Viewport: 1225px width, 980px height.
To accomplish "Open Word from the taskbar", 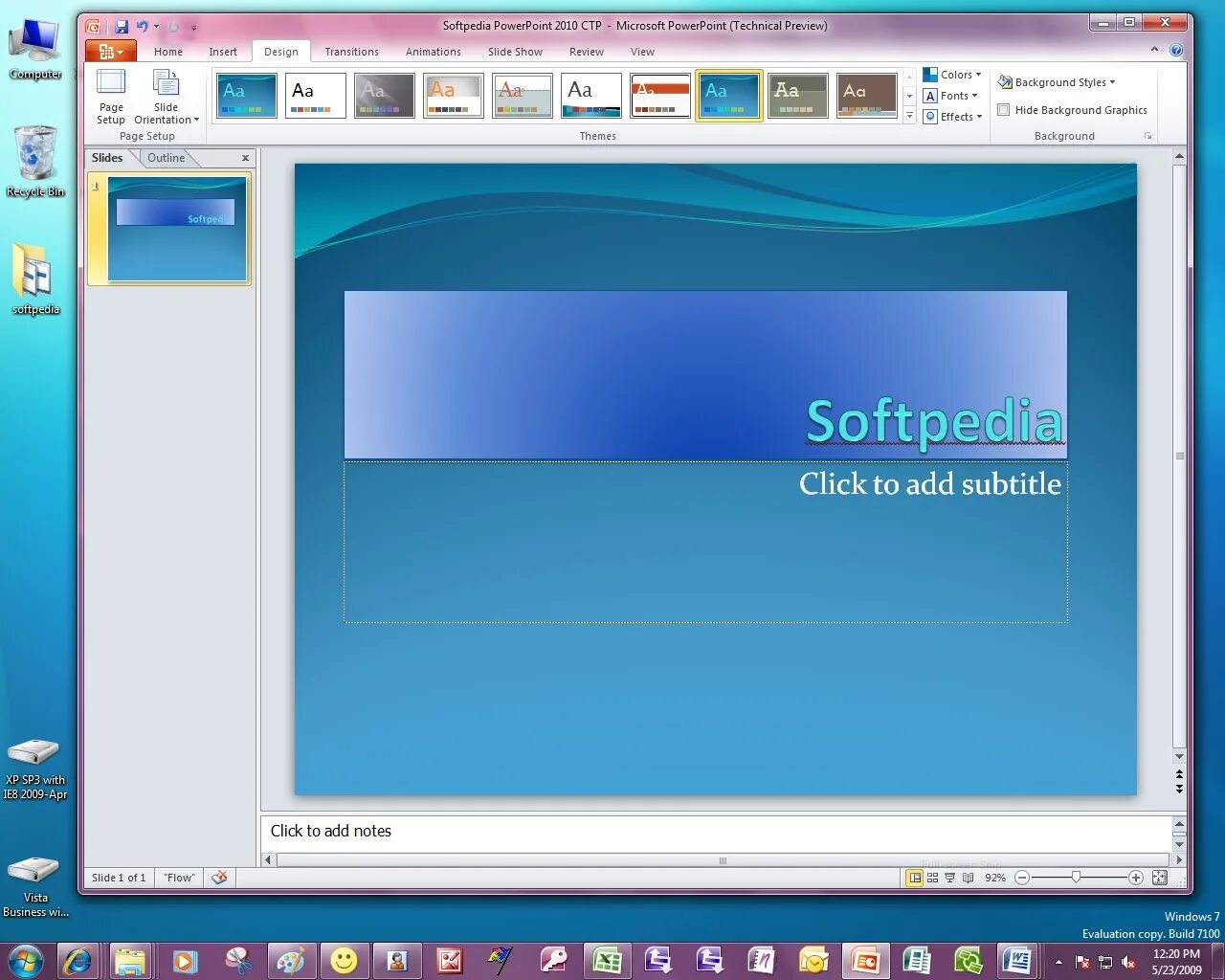I will point(1016,960).
